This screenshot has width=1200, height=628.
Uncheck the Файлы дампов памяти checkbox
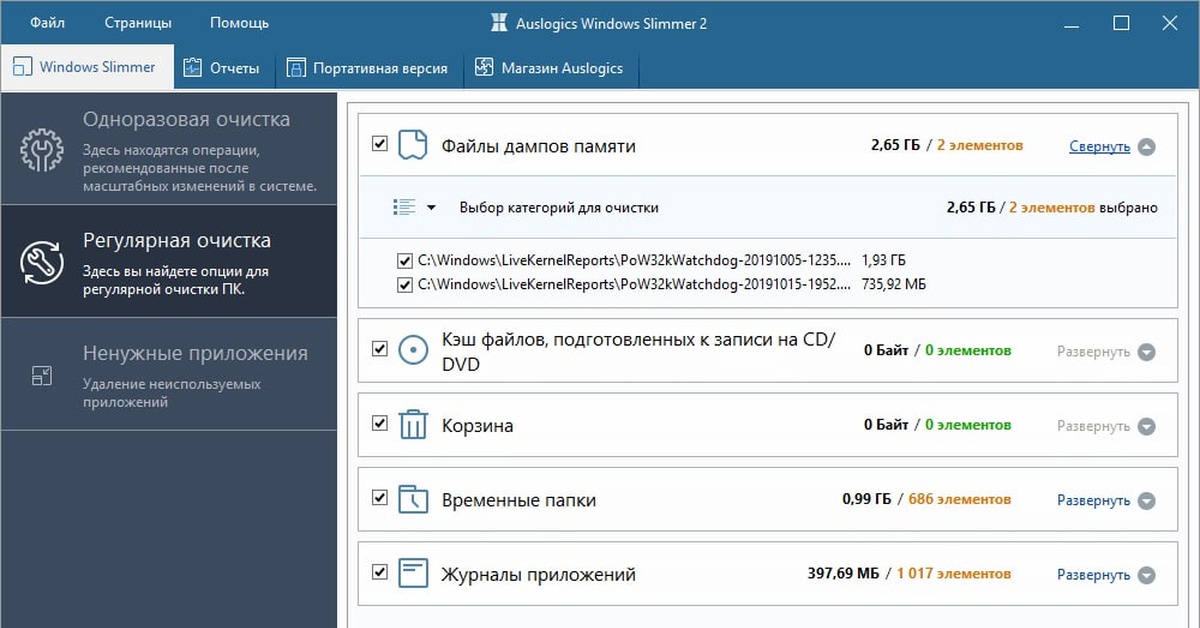click(x=379, y=144)
